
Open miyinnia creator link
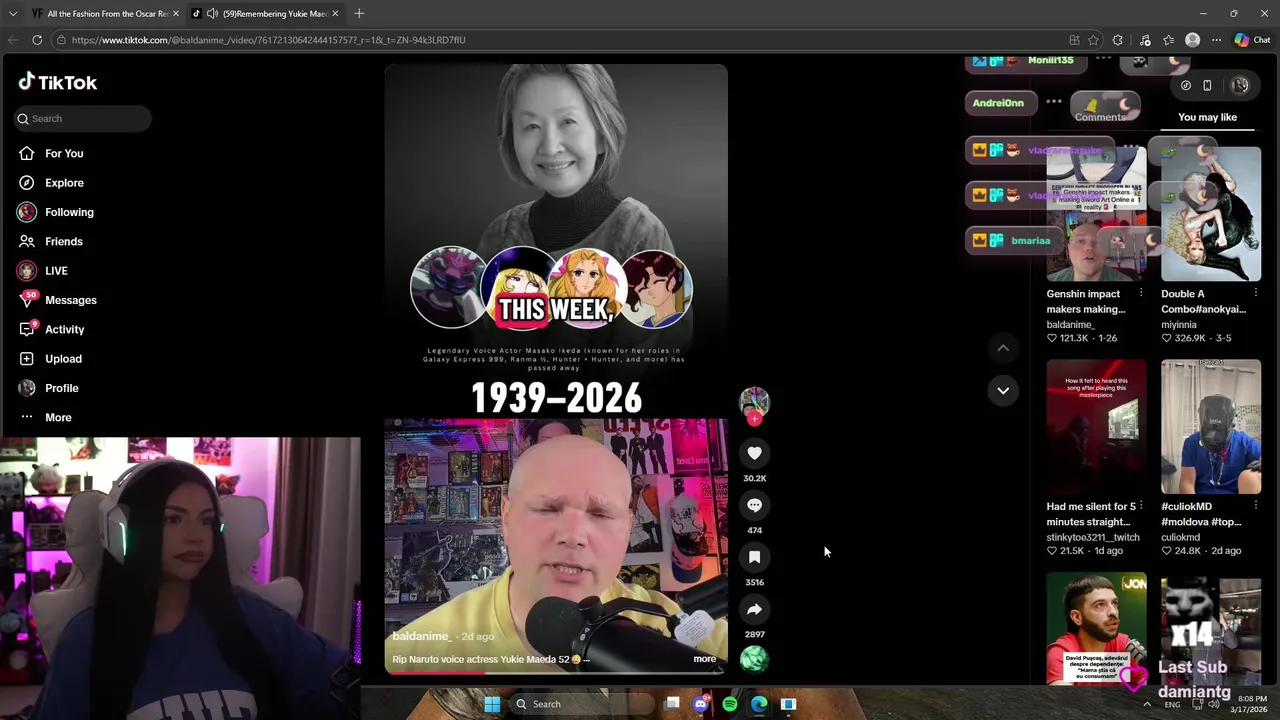[1179, 325]
